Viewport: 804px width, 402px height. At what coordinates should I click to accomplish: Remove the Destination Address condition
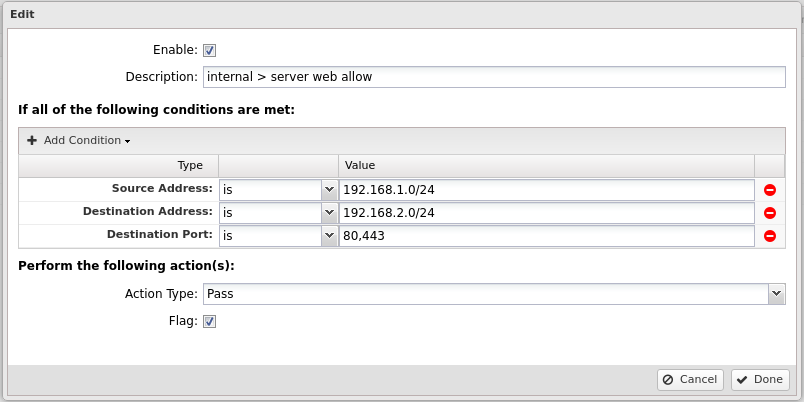tap(770, 213)
